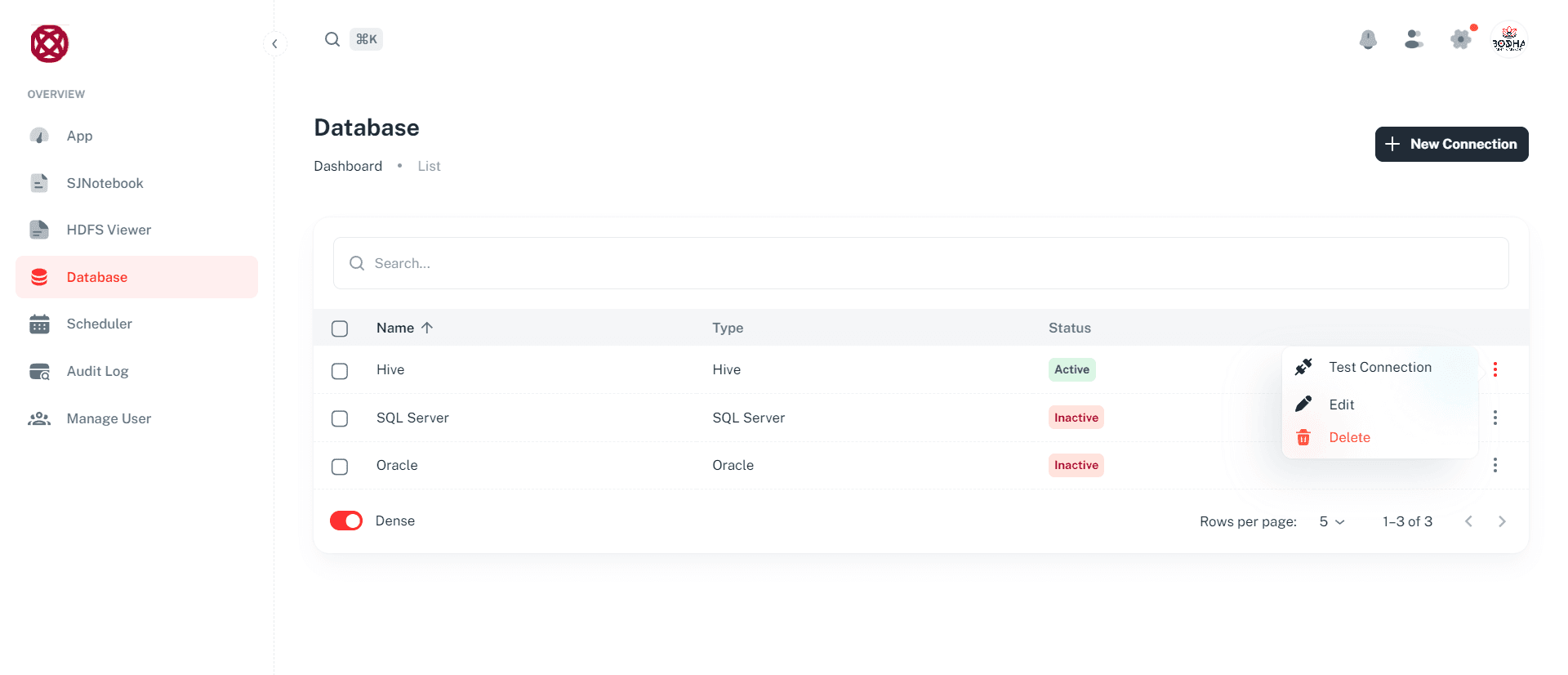
Task: Go to previous page arrow
Action: (x=1468, y=521)
